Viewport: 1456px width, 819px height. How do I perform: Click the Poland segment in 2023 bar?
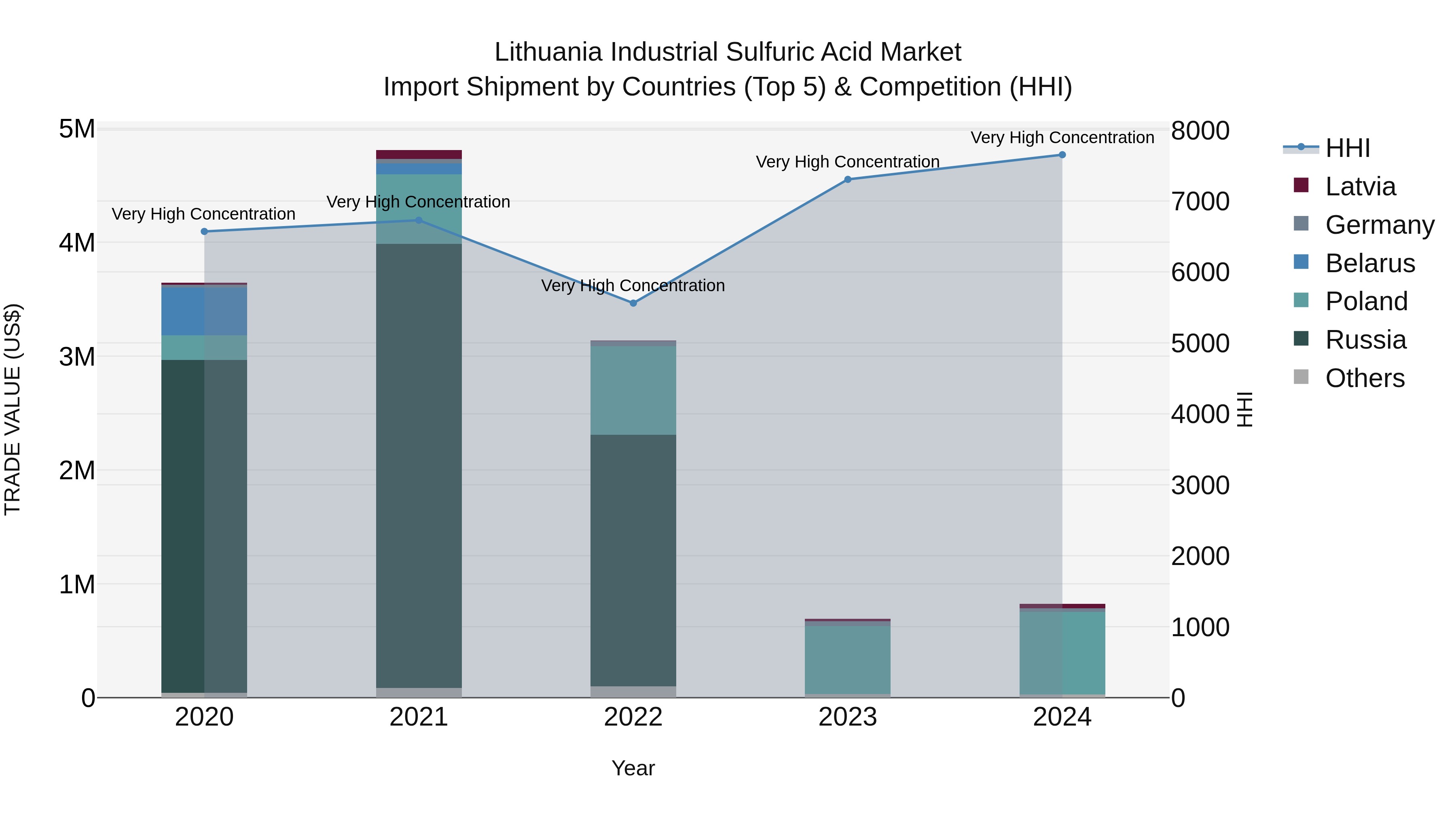848,660
